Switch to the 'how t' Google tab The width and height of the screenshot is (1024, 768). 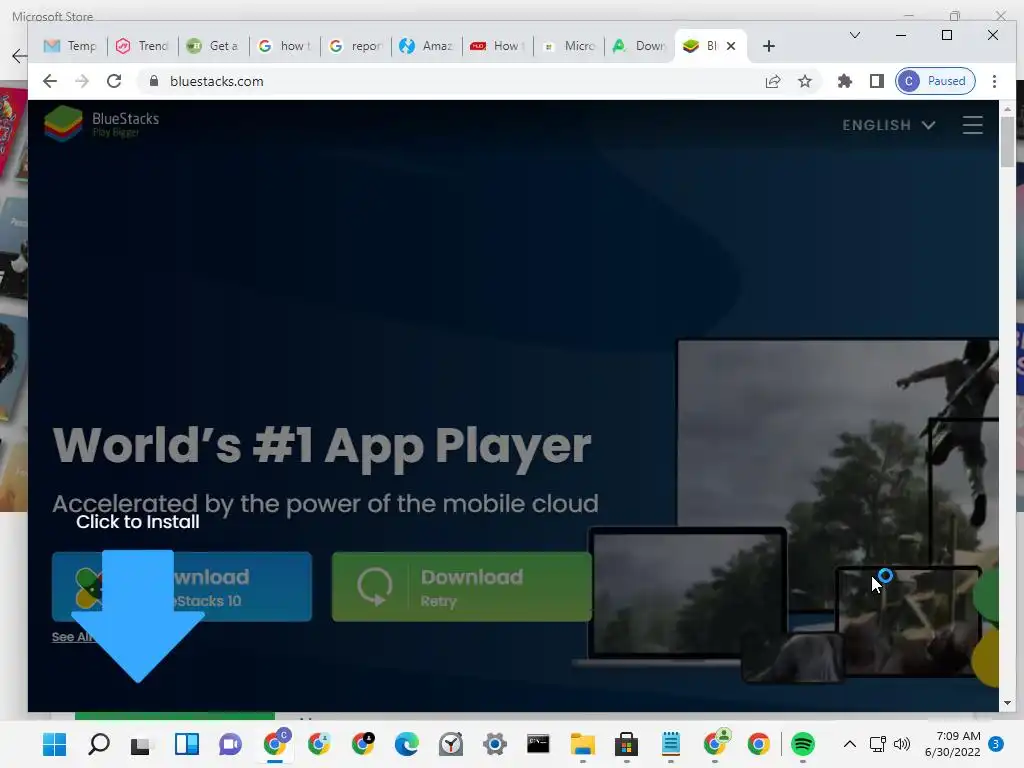tap(285, 46)
